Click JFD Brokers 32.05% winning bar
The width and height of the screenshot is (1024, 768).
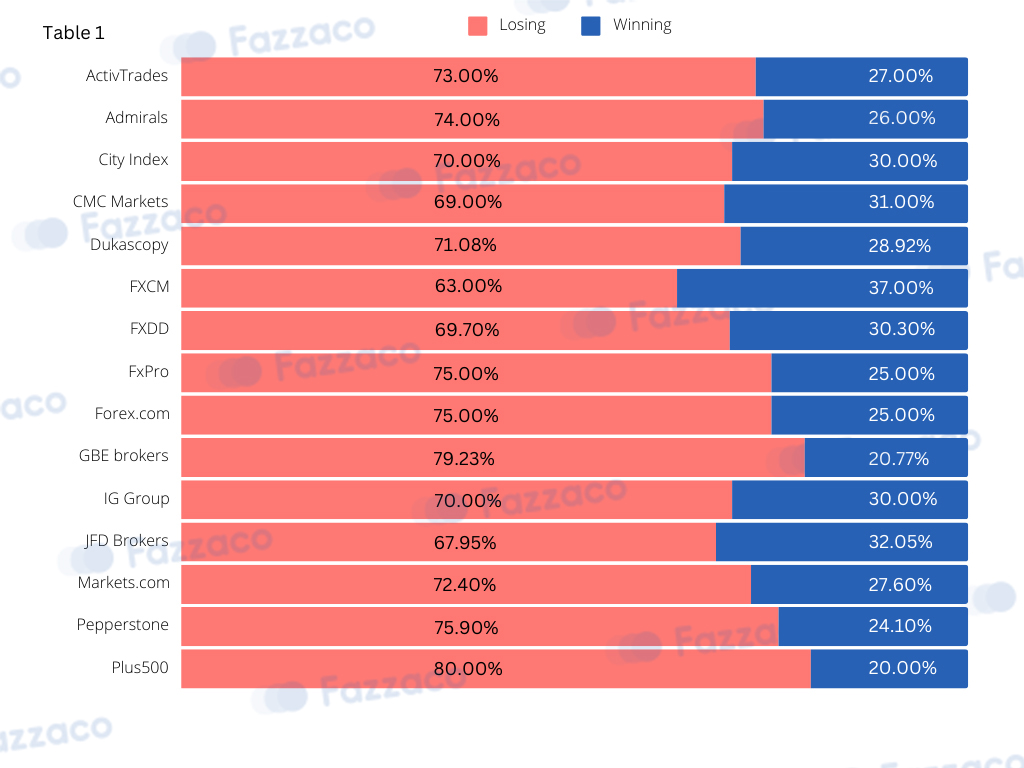click(842, 541)
